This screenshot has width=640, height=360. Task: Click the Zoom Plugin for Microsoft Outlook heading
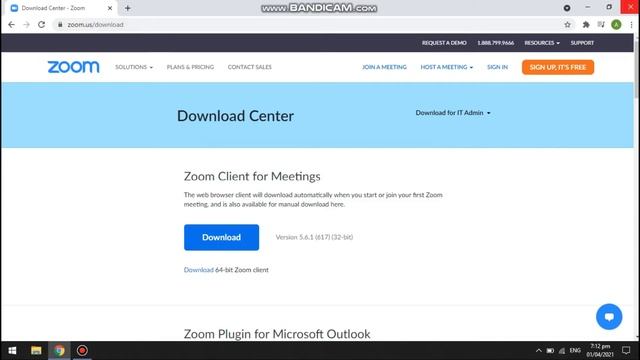[x=277, y=334]
